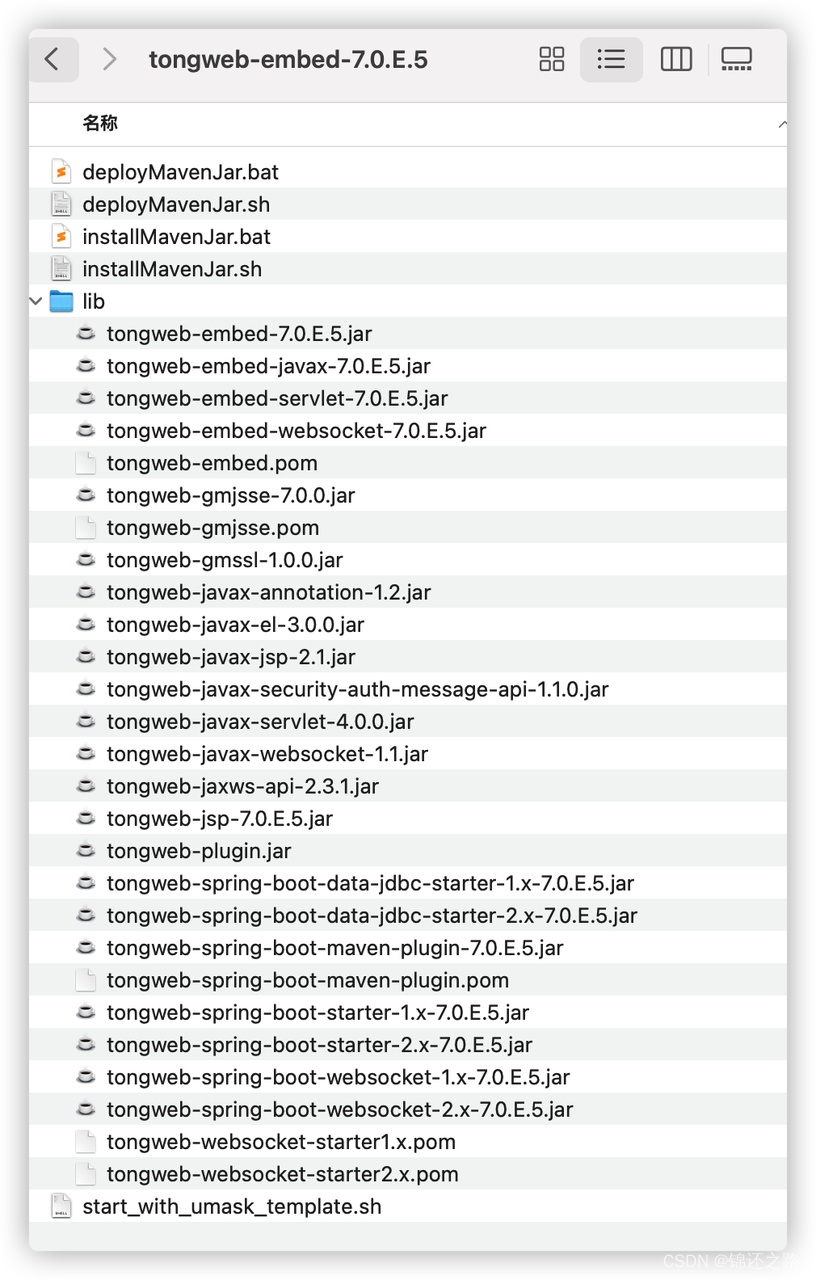The width and height of the screenshot is (816, 1280).
Task: Click the deployMavenJar.bat file icon
Action: click(61, 172)
